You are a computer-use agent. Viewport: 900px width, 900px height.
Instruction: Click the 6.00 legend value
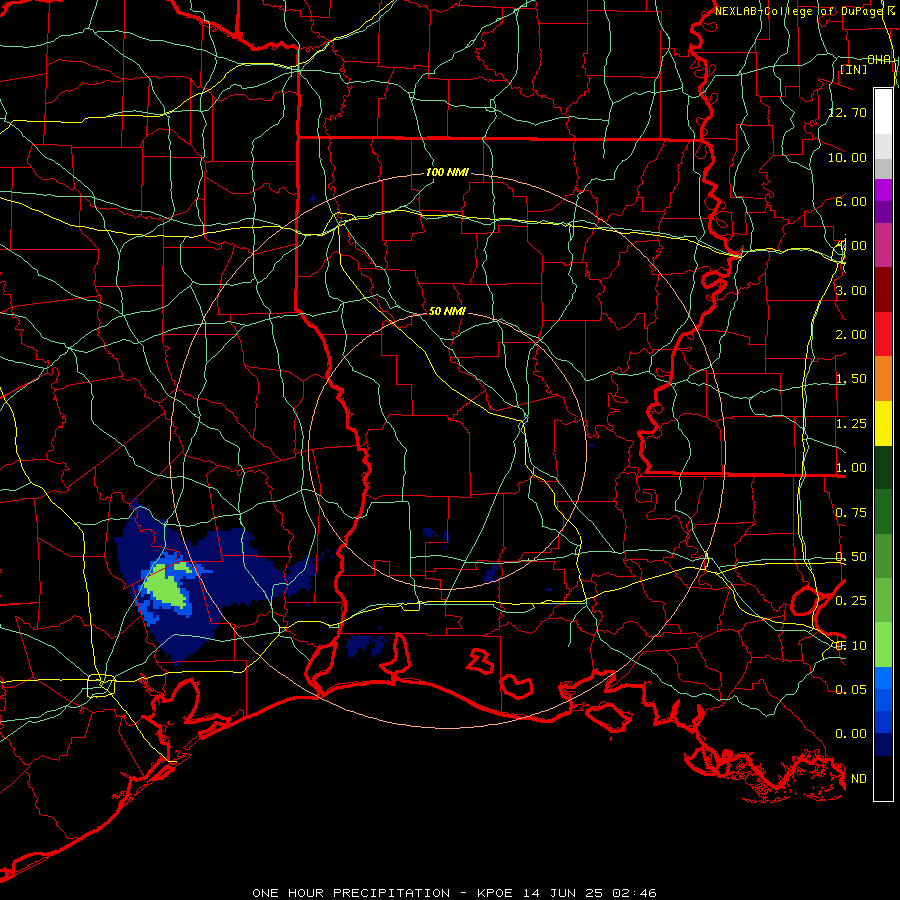click(851, 201)
